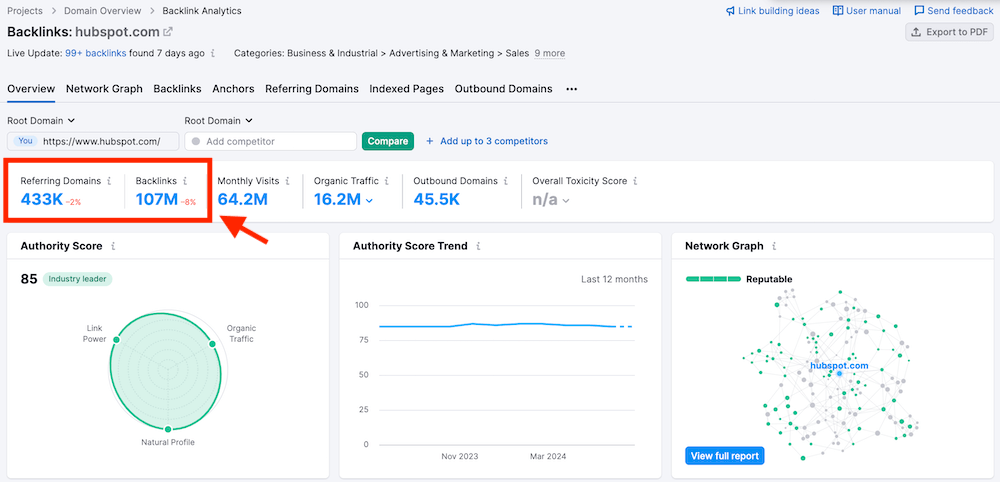Click the info icon next to Referring Domains

pos(110,181)
